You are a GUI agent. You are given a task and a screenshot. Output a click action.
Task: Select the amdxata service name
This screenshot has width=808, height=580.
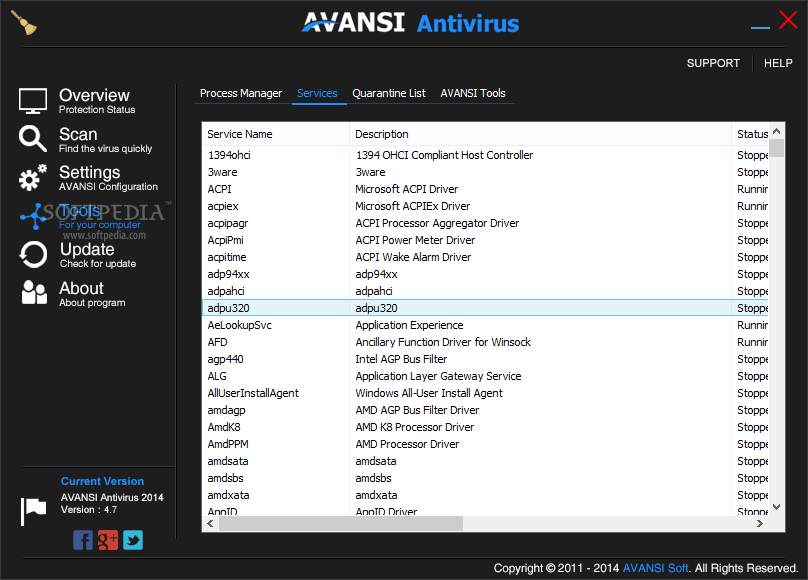tap(228, 495)
